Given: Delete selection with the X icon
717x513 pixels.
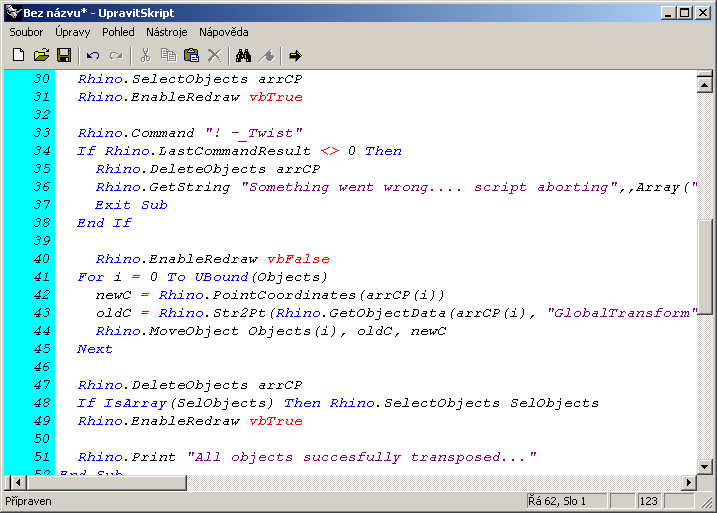Looking at the screenshot, I should click(214, 55).
